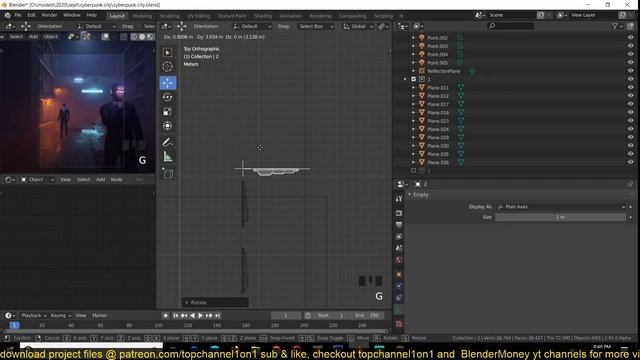Click play animation button
Image resolution: width=640 pixels, height=360 pixels.
click(200, 316)
